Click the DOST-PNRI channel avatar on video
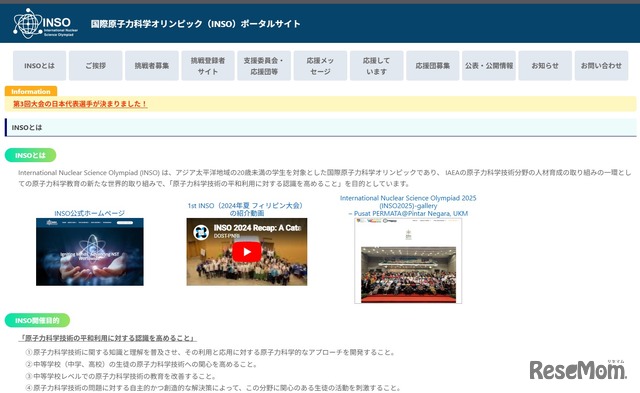Viewport: 640px width, 393px height. point(200,232)
